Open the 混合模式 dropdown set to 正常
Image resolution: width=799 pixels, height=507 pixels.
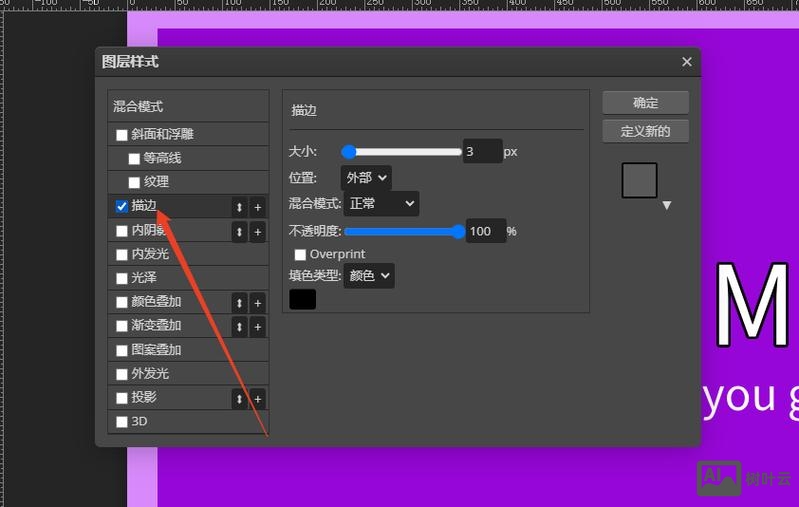coord(381,204)
